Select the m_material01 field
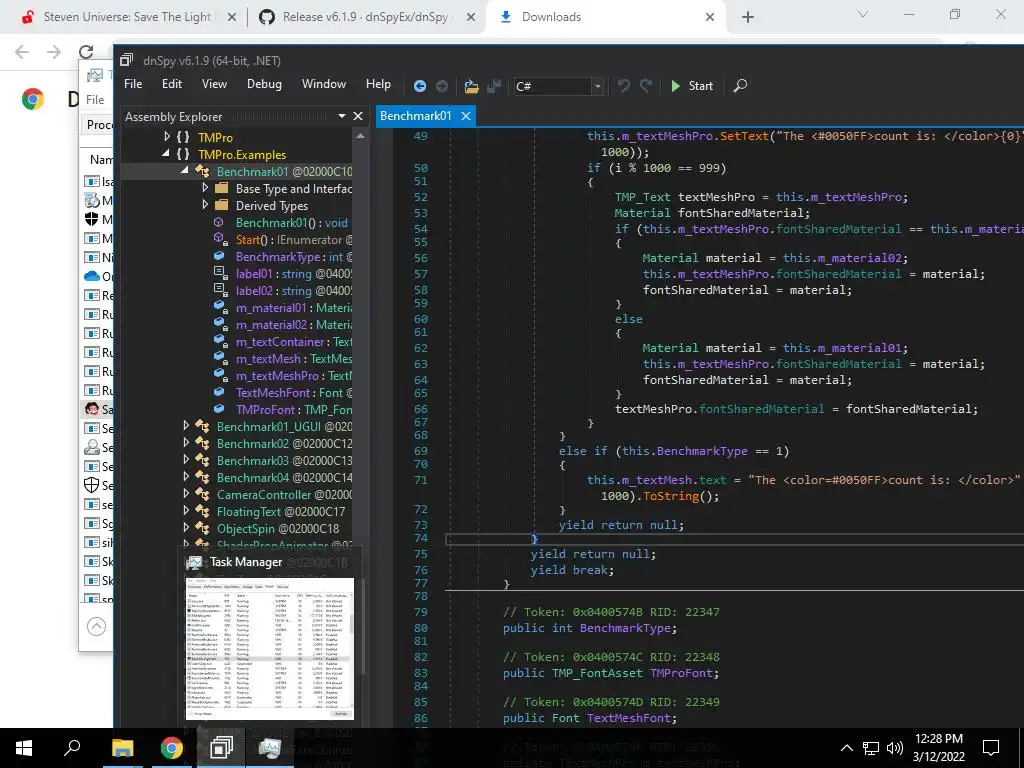The image size is (1024, 768). pyautogui.click(x=294, y=308)
